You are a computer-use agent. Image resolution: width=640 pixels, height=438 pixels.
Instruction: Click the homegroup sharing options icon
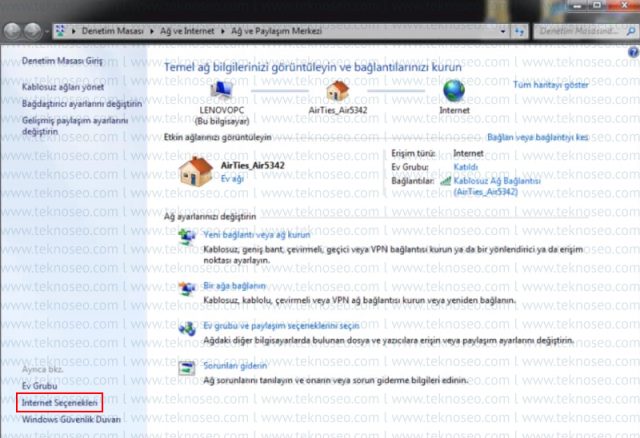click(187, 328)
